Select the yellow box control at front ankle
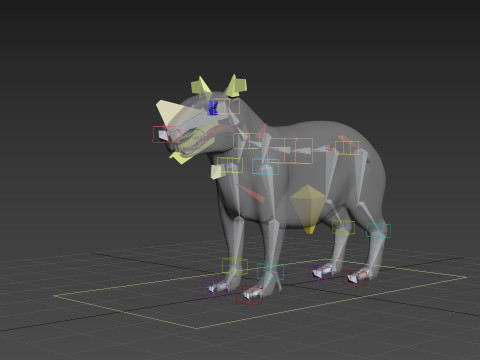 235,266
